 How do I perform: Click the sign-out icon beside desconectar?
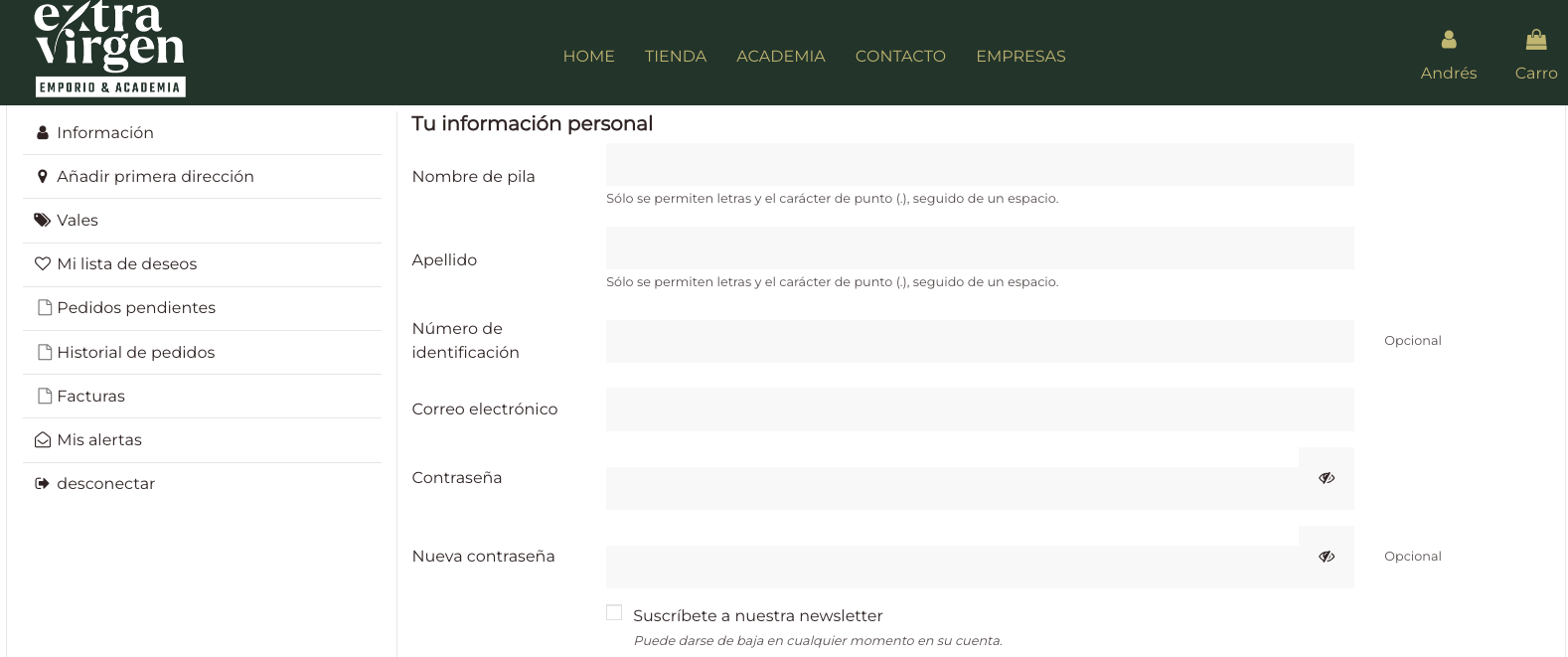[x=42, y=483]
